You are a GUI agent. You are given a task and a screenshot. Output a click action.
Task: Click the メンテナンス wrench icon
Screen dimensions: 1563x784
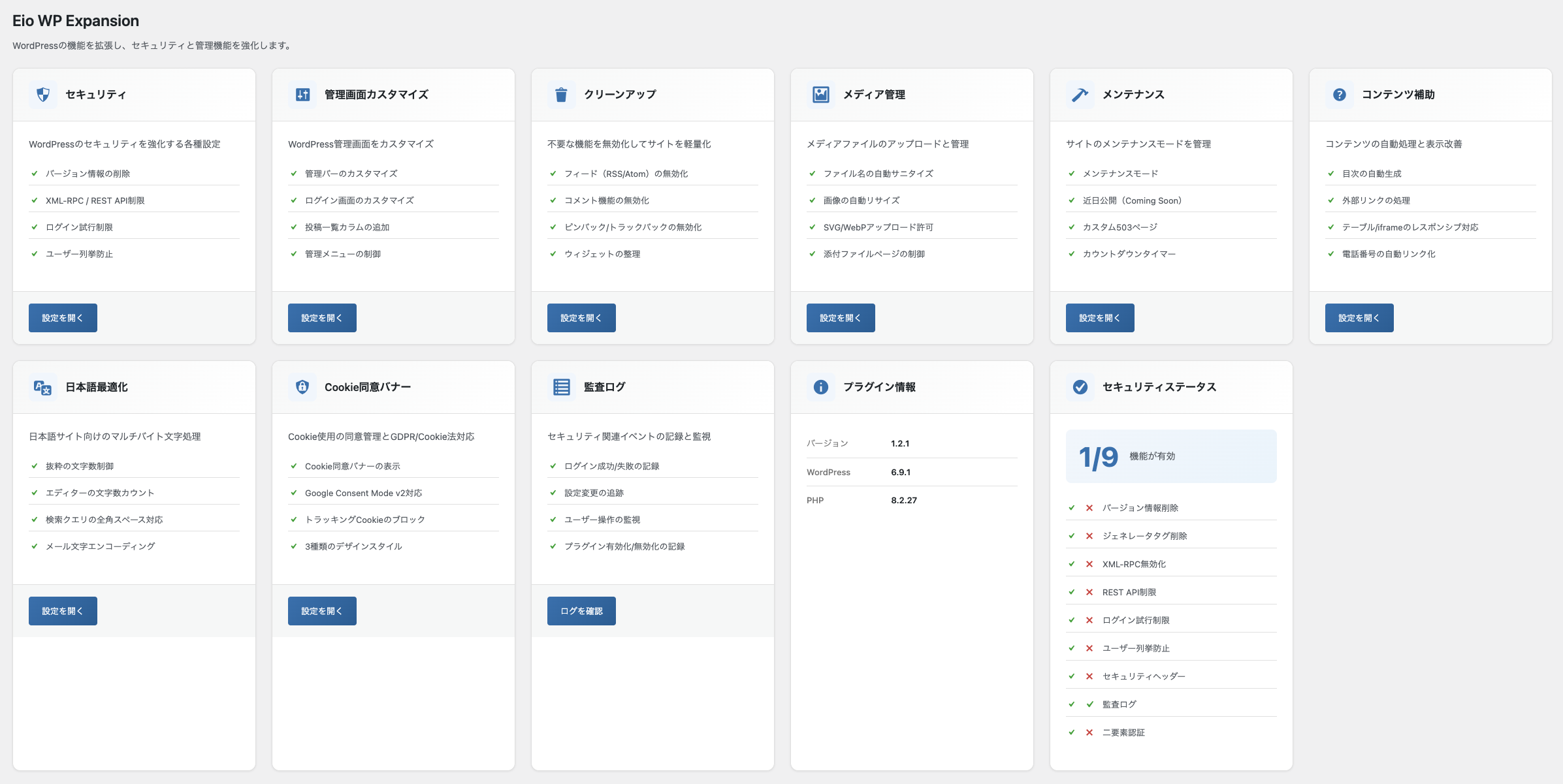pos(1079,94)
